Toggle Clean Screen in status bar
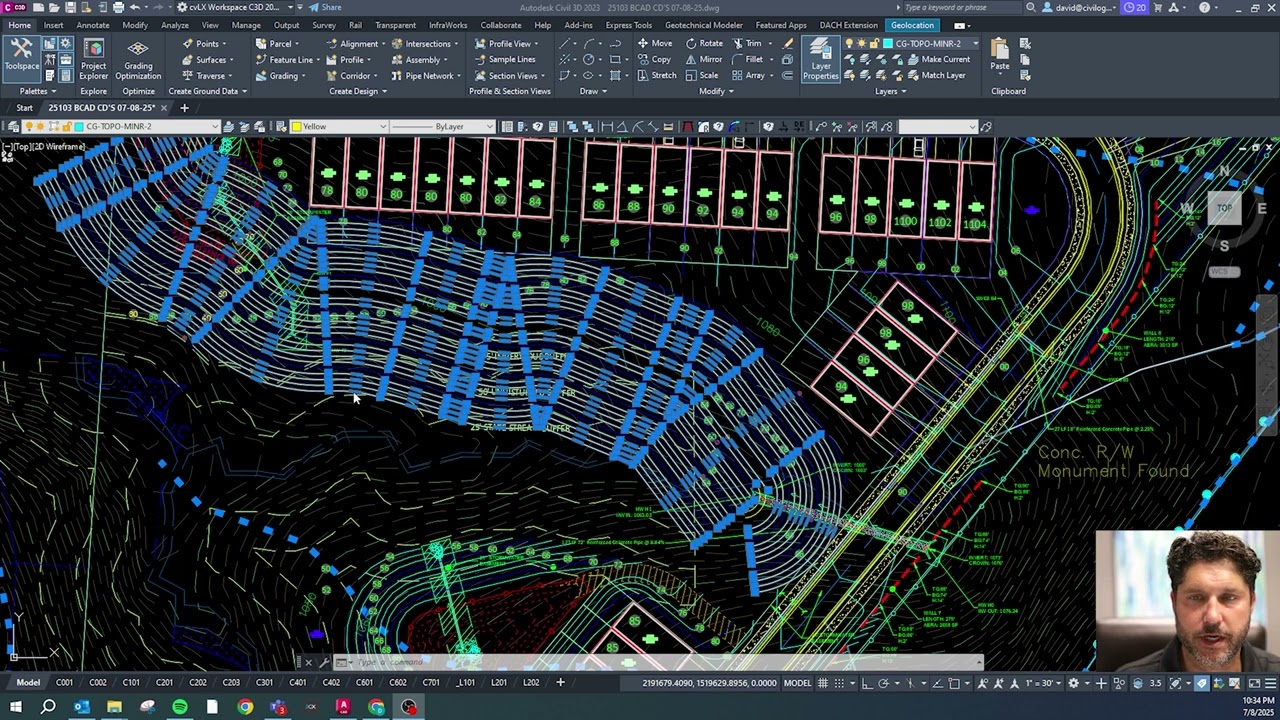Screen dimensions: 1280x720 1254,683
